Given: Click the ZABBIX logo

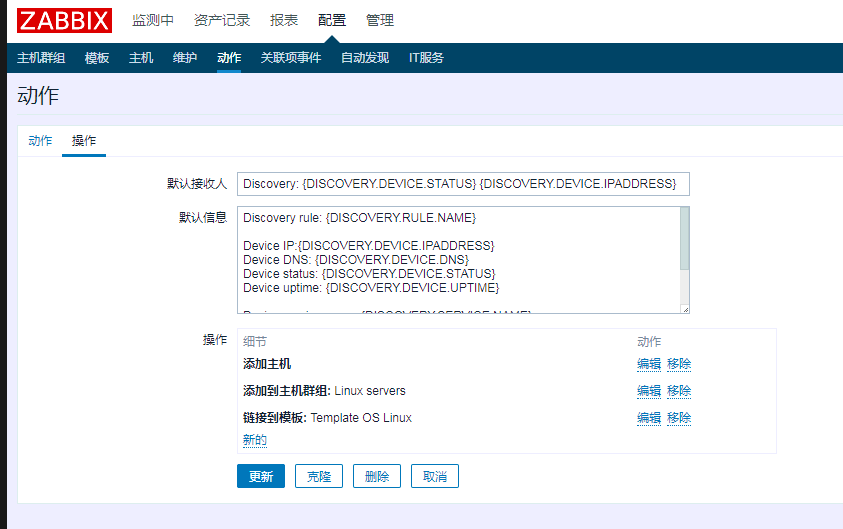Looking at the screenshot, I should (x=65, y=20).
